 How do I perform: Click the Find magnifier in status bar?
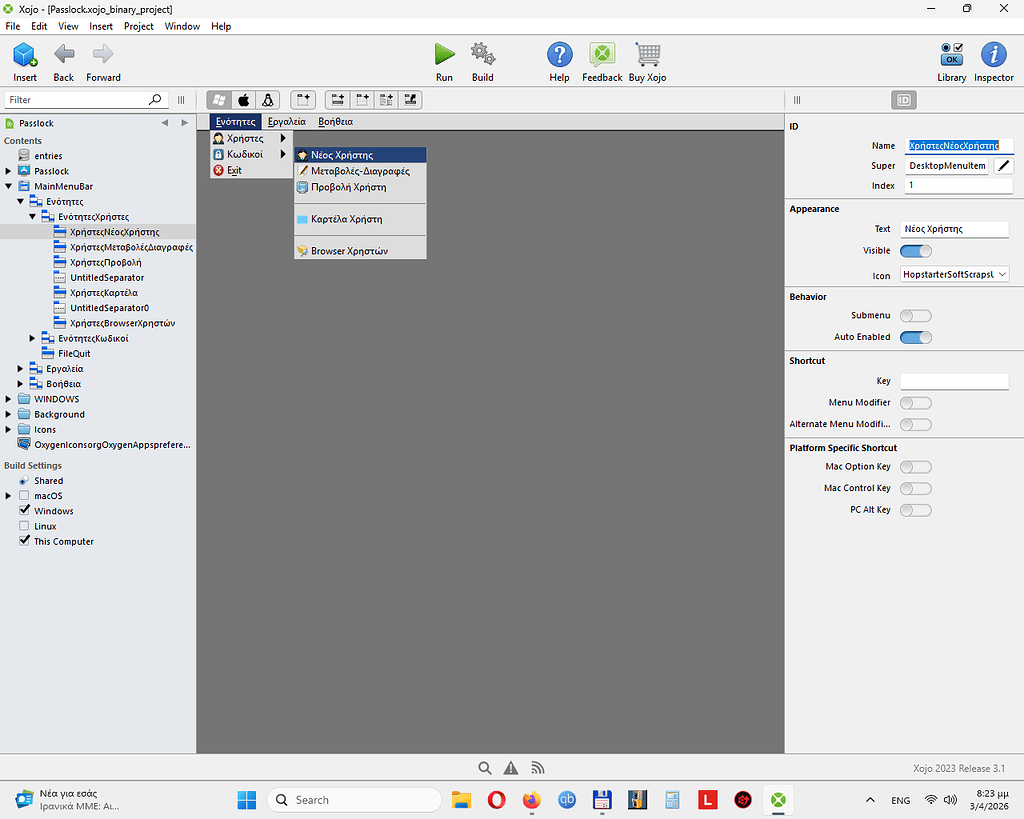(485, 768)
